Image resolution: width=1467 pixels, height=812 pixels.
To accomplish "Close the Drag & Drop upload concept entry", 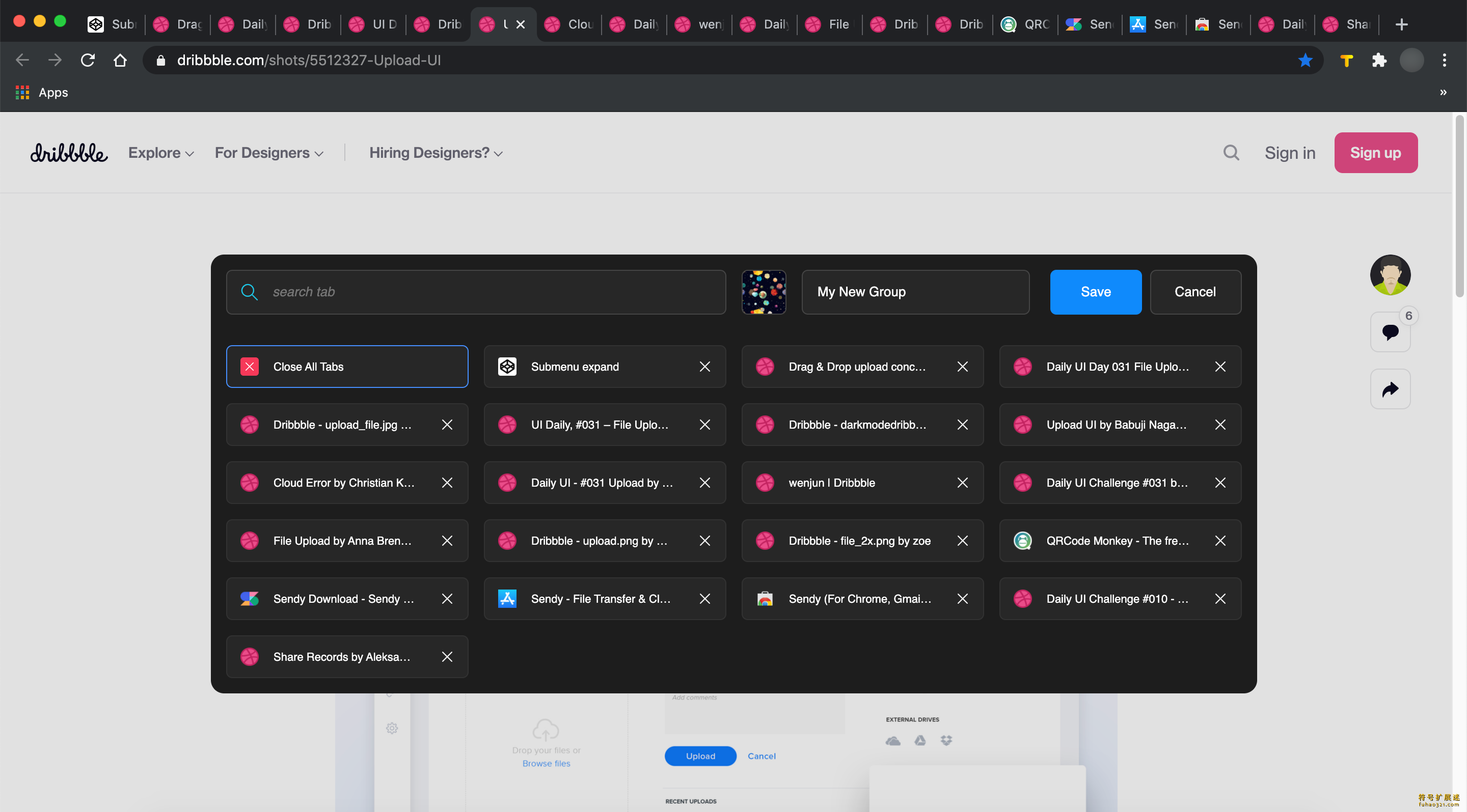I will 962,367.
